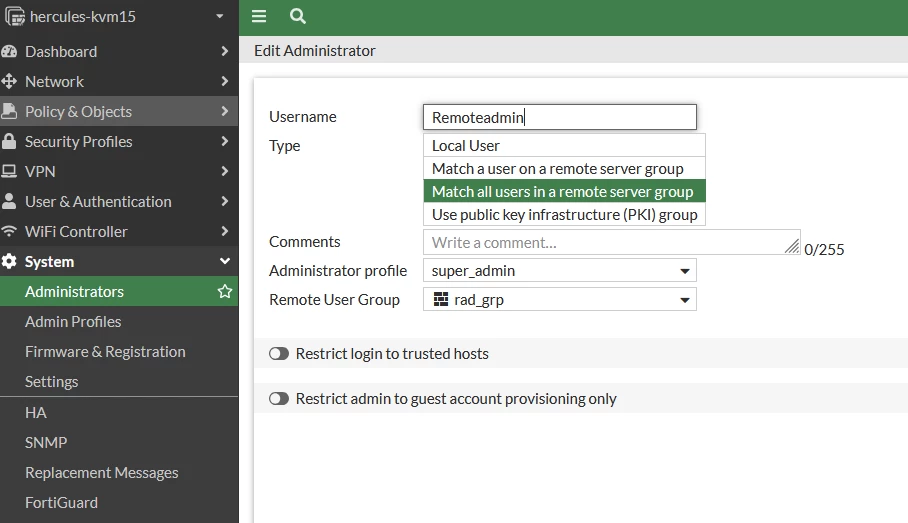Screen dimensions: 908x523
Task: Click the hercules-kvm15 device icon
Action: click(15, 17)
